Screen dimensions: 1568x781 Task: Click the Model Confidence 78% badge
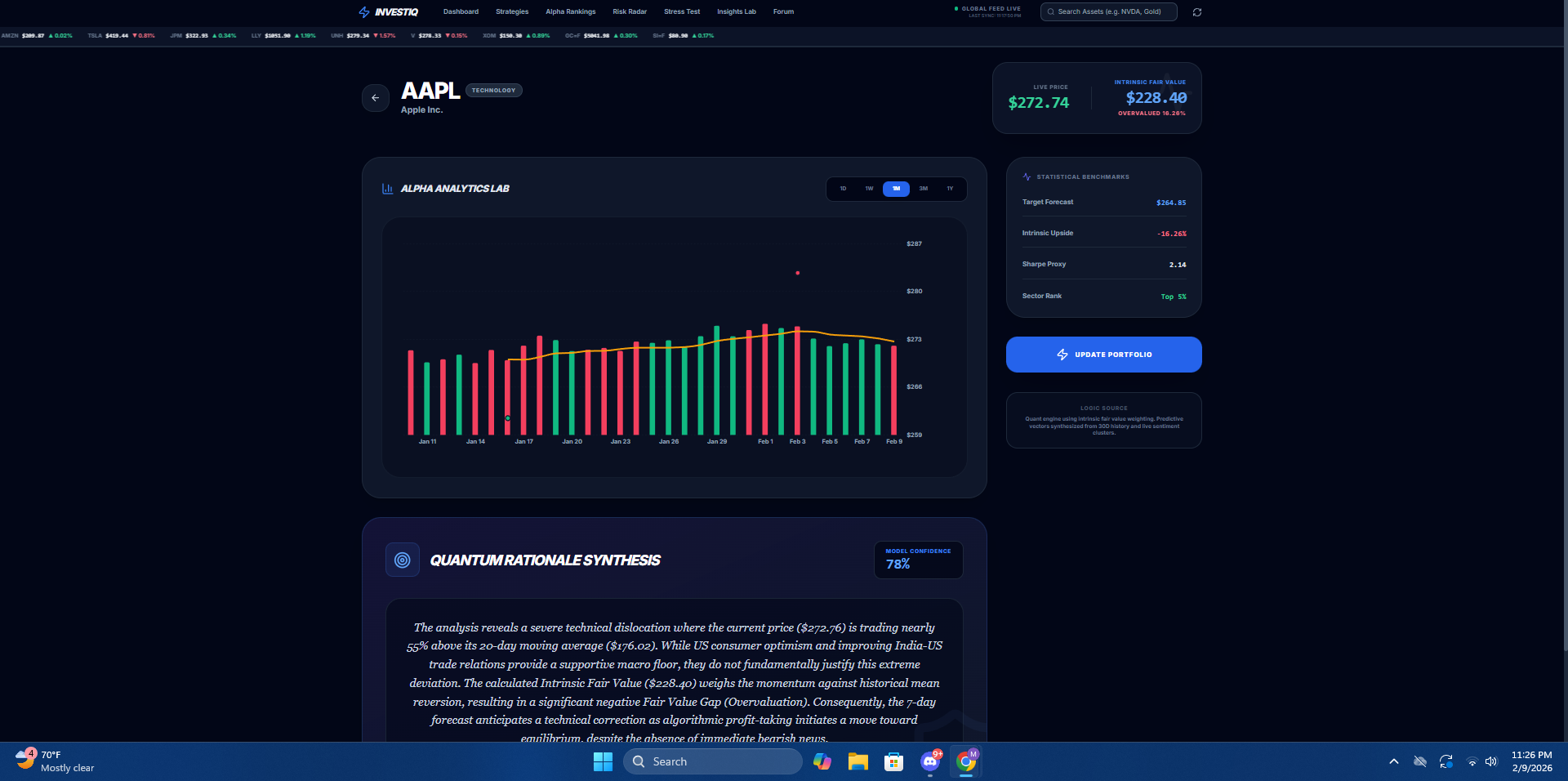918,560
